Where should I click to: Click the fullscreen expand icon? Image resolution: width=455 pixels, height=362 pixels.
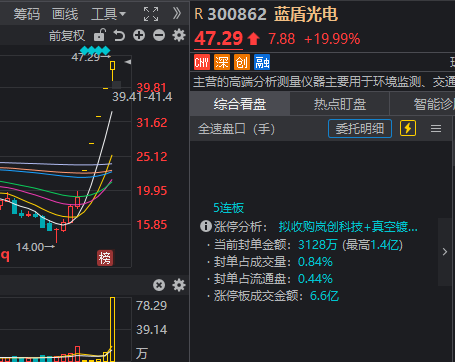point(151,14)
